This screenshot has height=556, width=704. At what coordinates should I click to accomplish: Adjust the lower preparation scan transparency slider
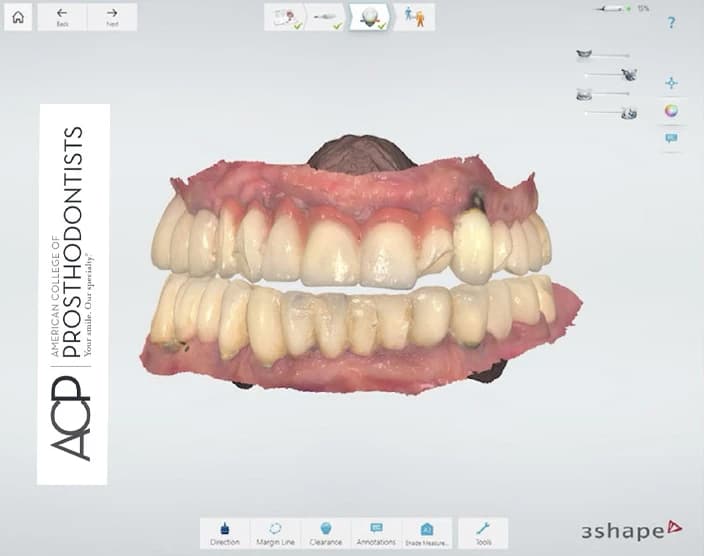coord(603,114)
